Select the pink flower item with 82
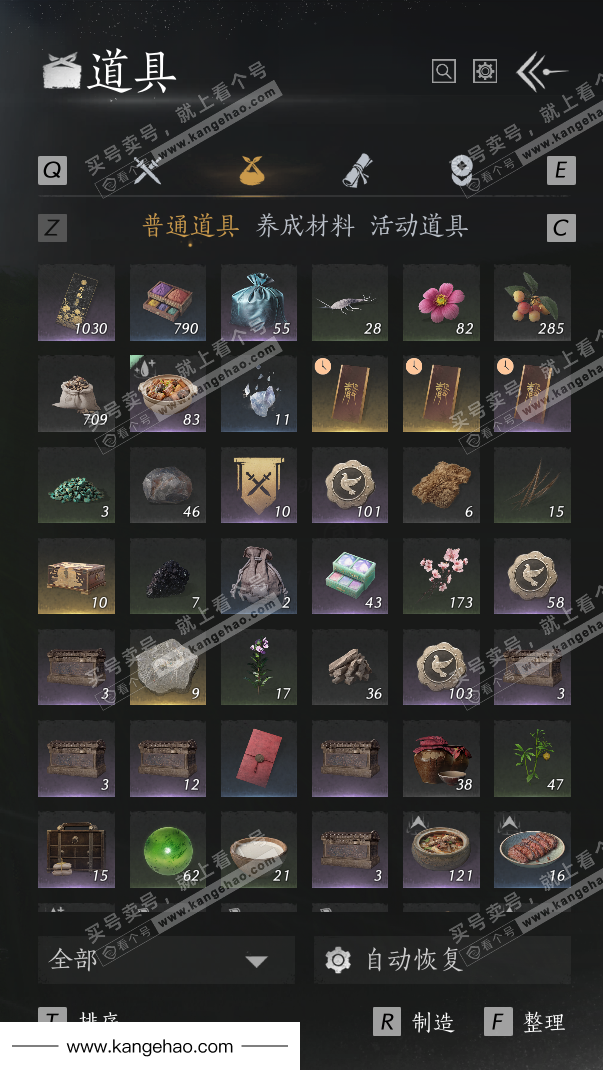The image size is (603, 1070). 441,303
